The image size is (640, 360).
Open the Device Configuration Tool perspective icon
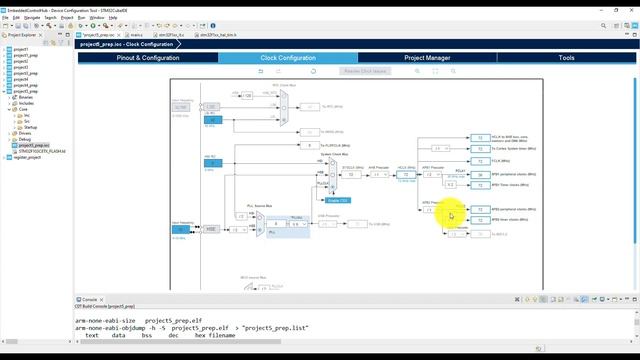click(635, 26)
